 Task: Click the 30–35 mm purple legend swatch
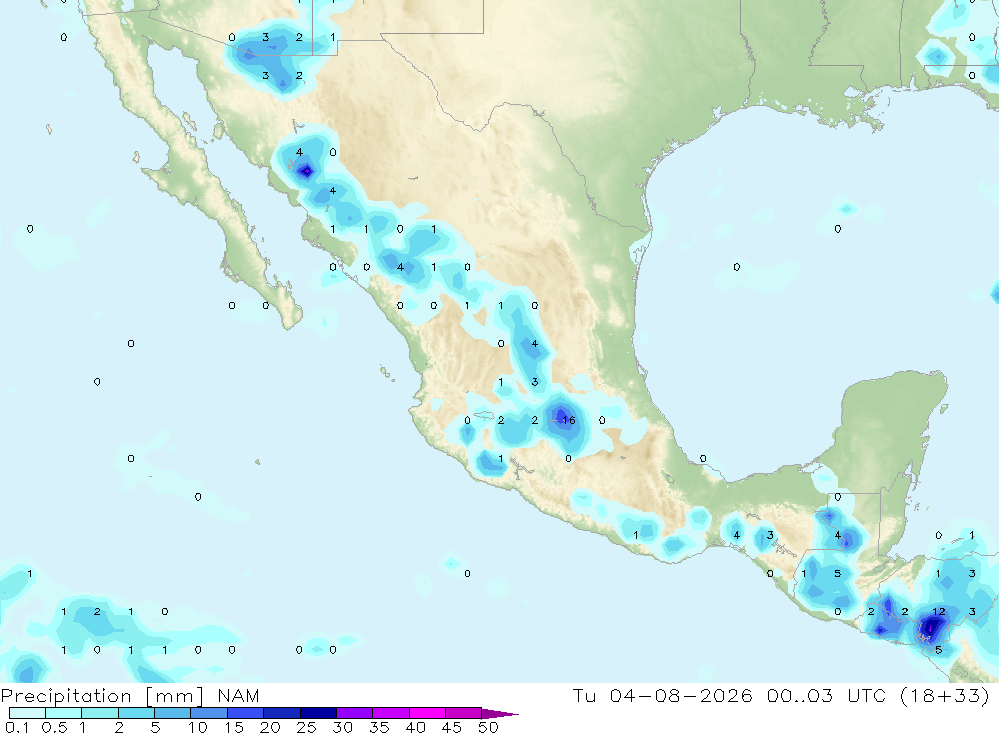coord(354,713)
